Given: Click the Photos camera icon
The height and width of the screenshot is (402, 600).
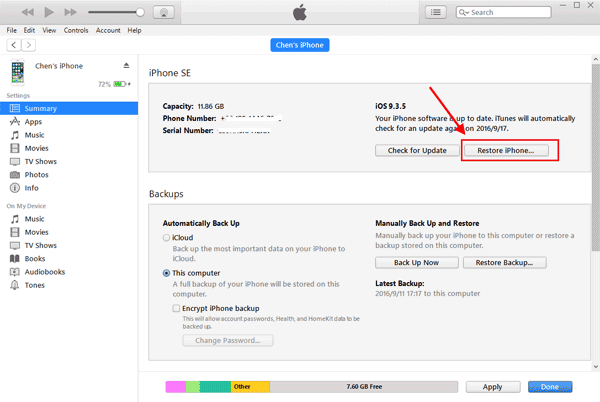Looking at the screenshot, I should [15, 175].
